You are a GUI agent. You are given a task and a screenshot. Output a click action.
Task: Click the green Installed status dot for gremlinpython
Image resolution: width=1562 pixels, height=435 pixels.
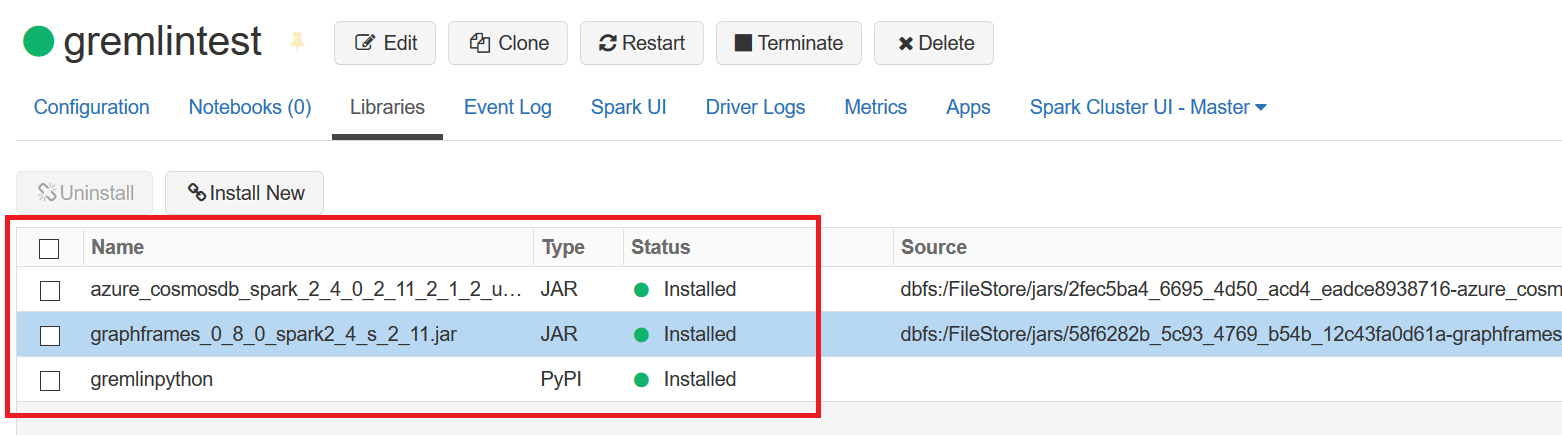point(642,380)
